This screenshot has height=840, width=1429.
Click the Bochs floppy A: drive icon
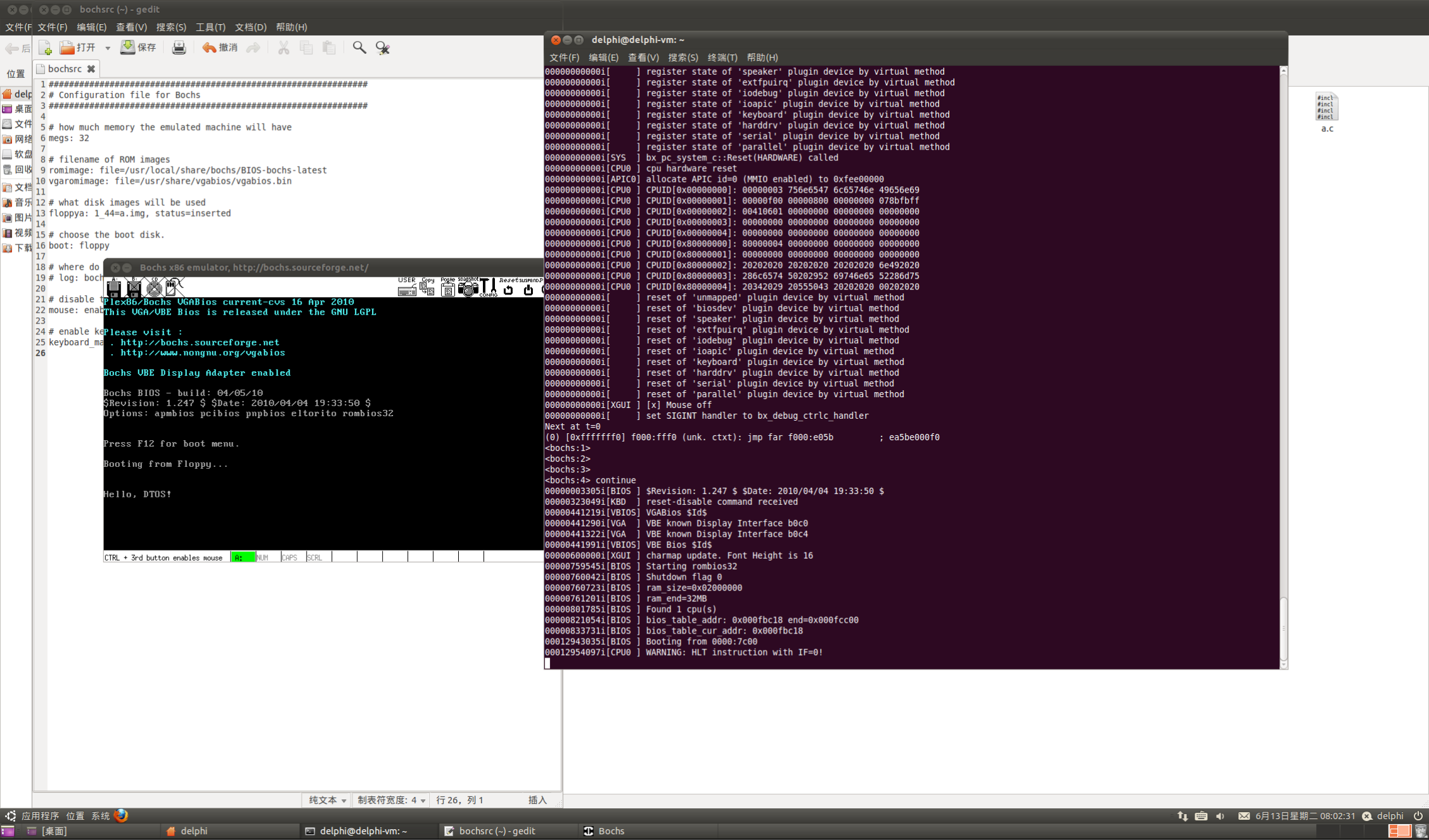tap(113, 288)
